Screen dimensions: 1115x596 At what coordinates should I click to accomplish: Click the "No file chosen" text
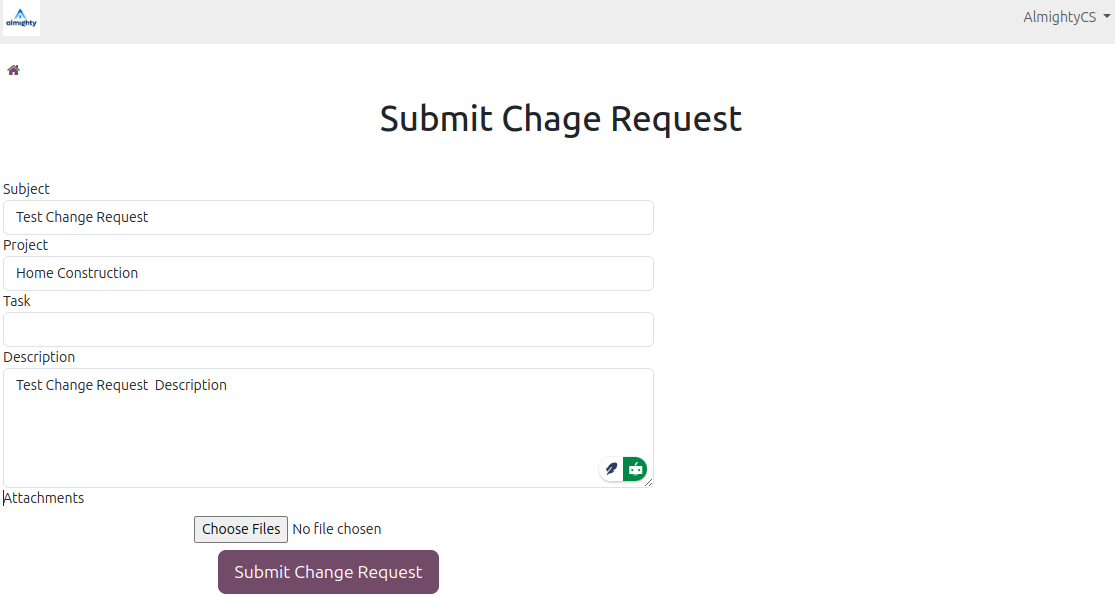coord(337,529)
